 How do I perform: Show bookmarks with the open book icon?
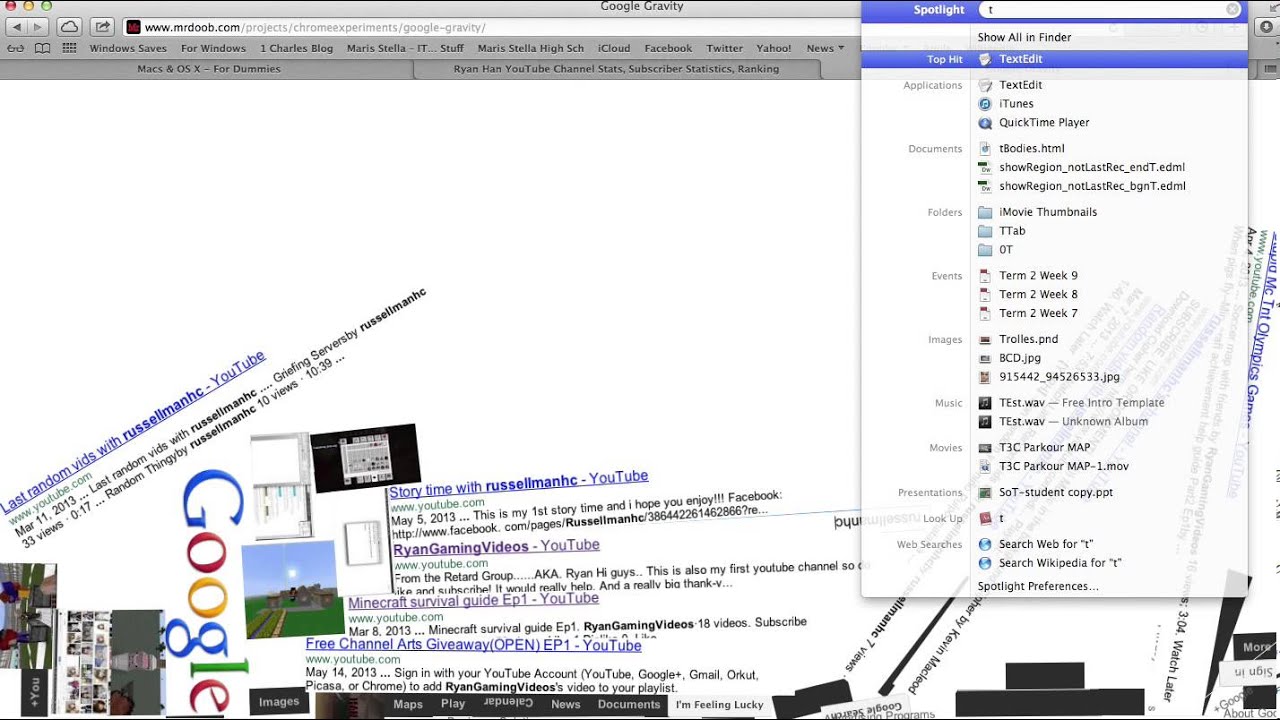(x=42, y=48)
